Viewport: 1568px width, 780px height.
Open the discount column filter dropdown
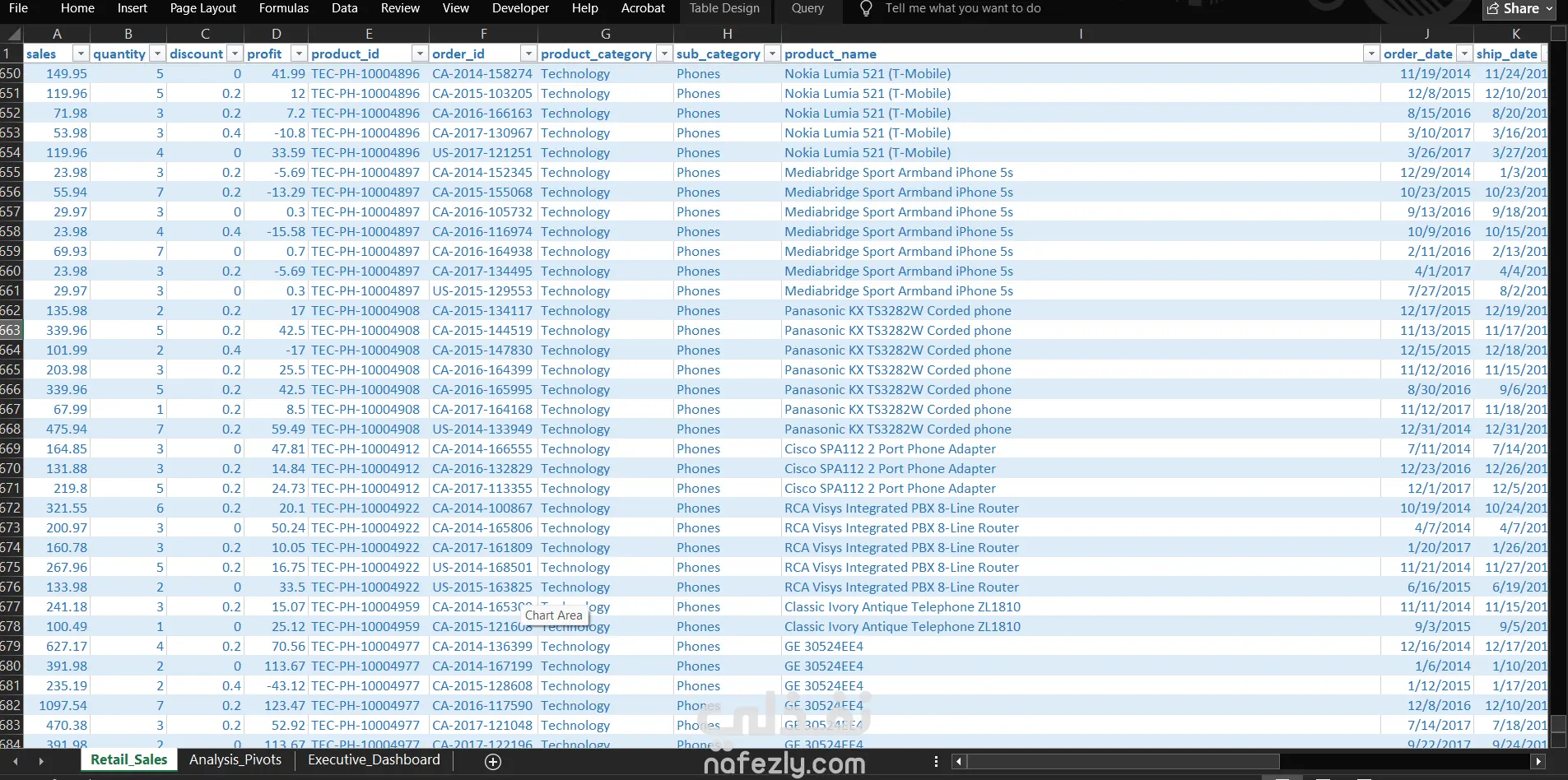[x=235, y=53]
